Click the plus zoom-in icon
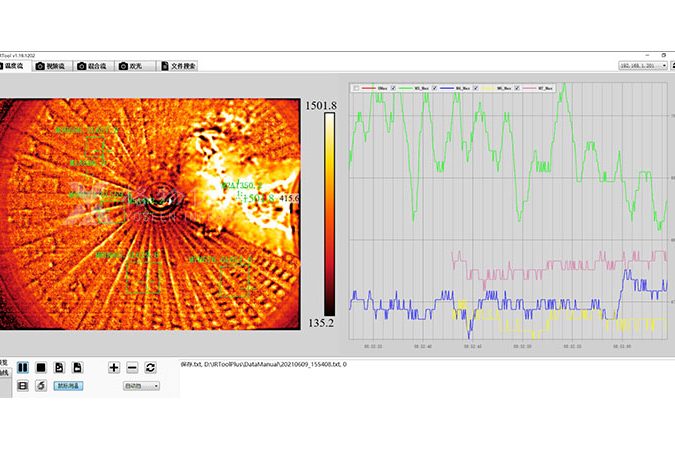The height and width of the screenshot is (450, 675). [114, 368]
